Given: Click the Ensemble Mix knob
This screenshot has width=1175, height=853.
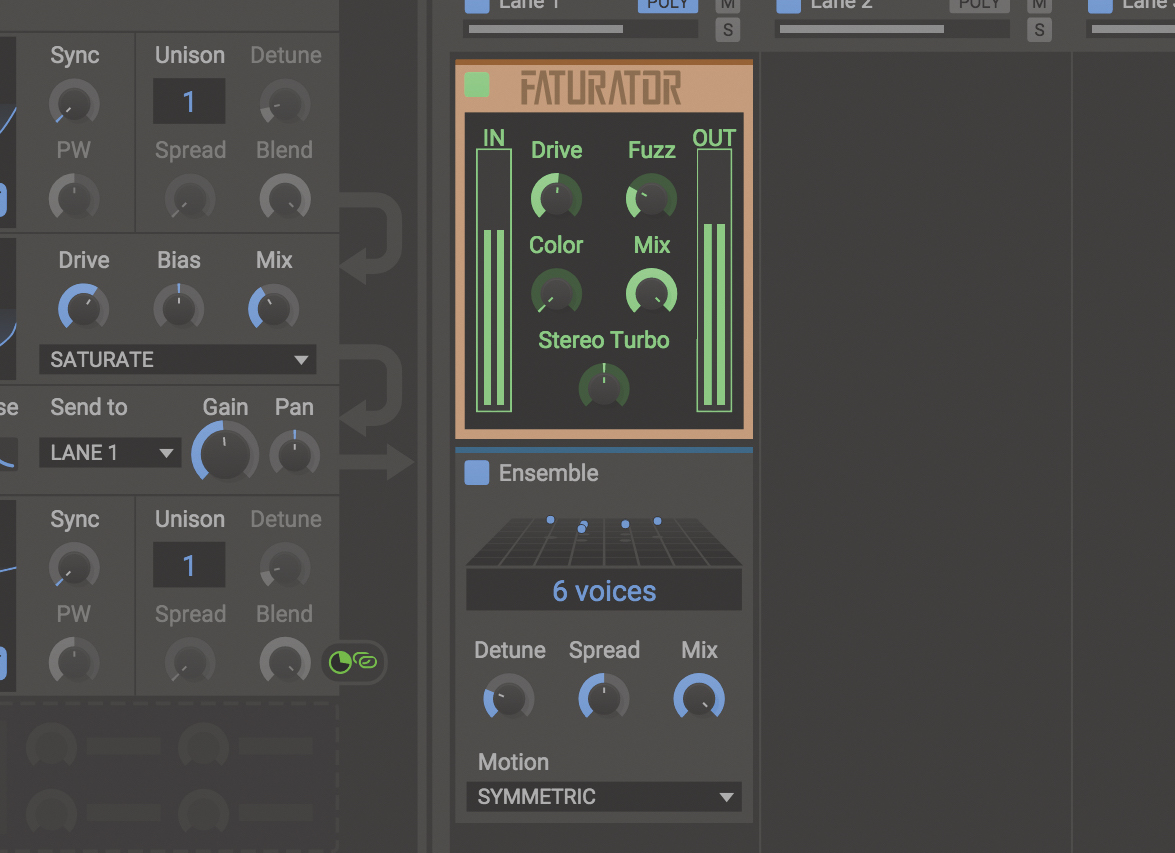Looking at the screenshot, I should (x=699, y=698).
